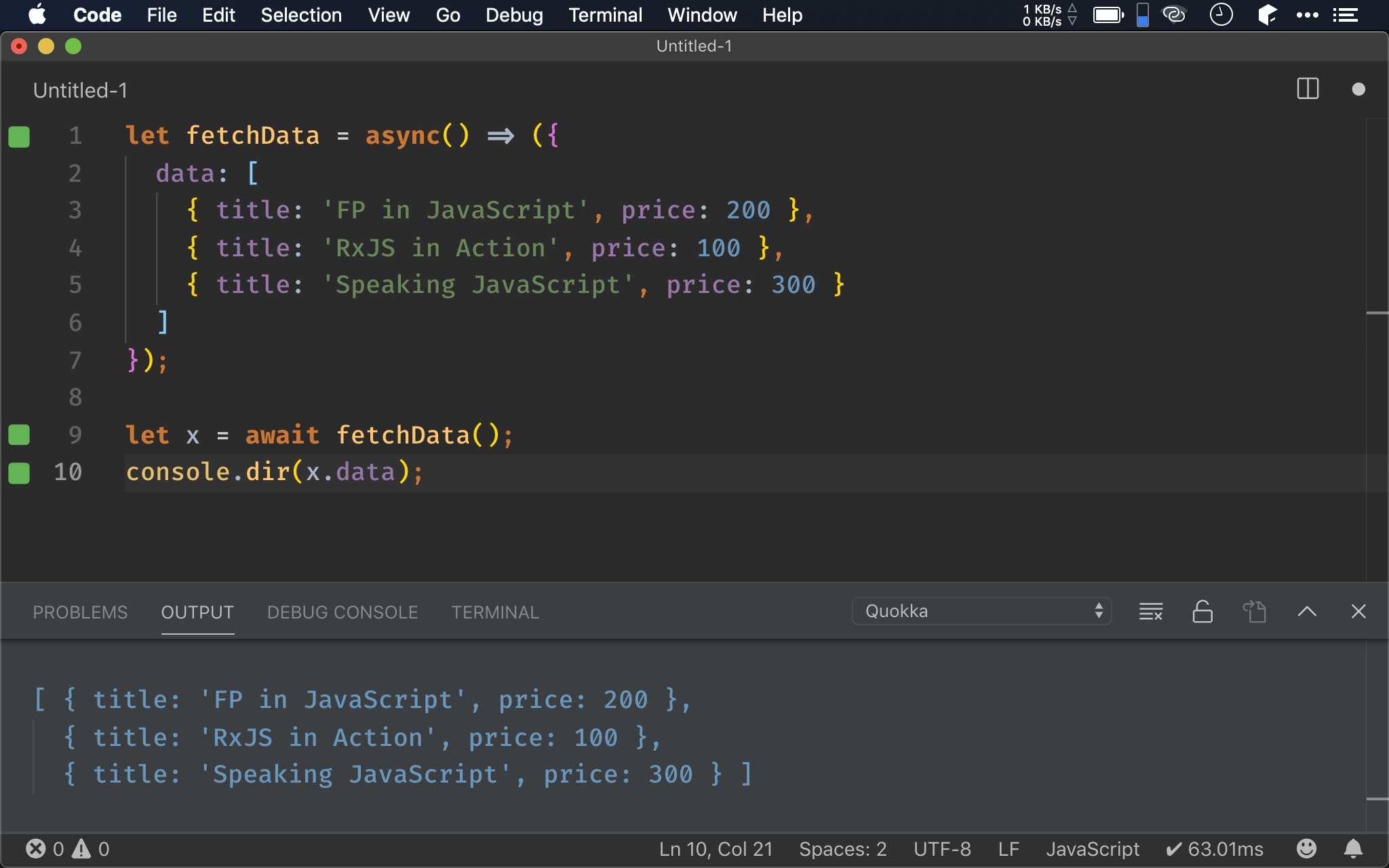Click the unsaved changes dot icon
Viewport: 1389px width, 868px height.
pos(1358,89)
